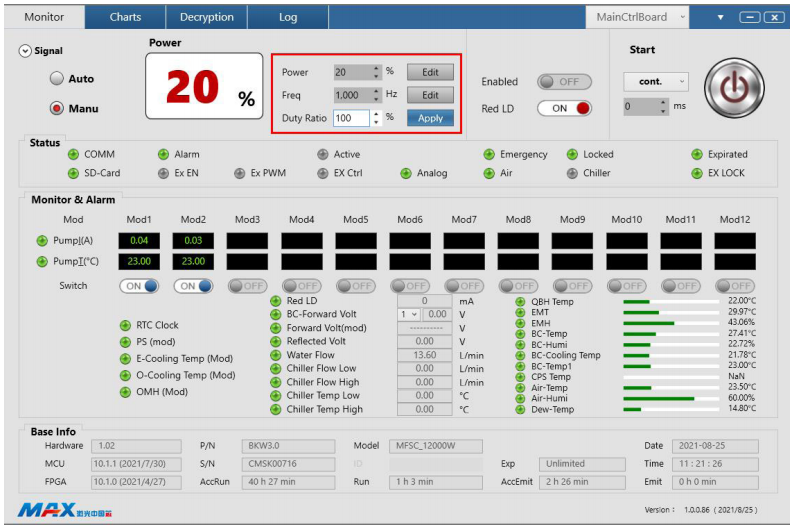Click the Duty Ratio input field
Image resolution: width=793 pixels, height=528 pixels.
(351, 118)
